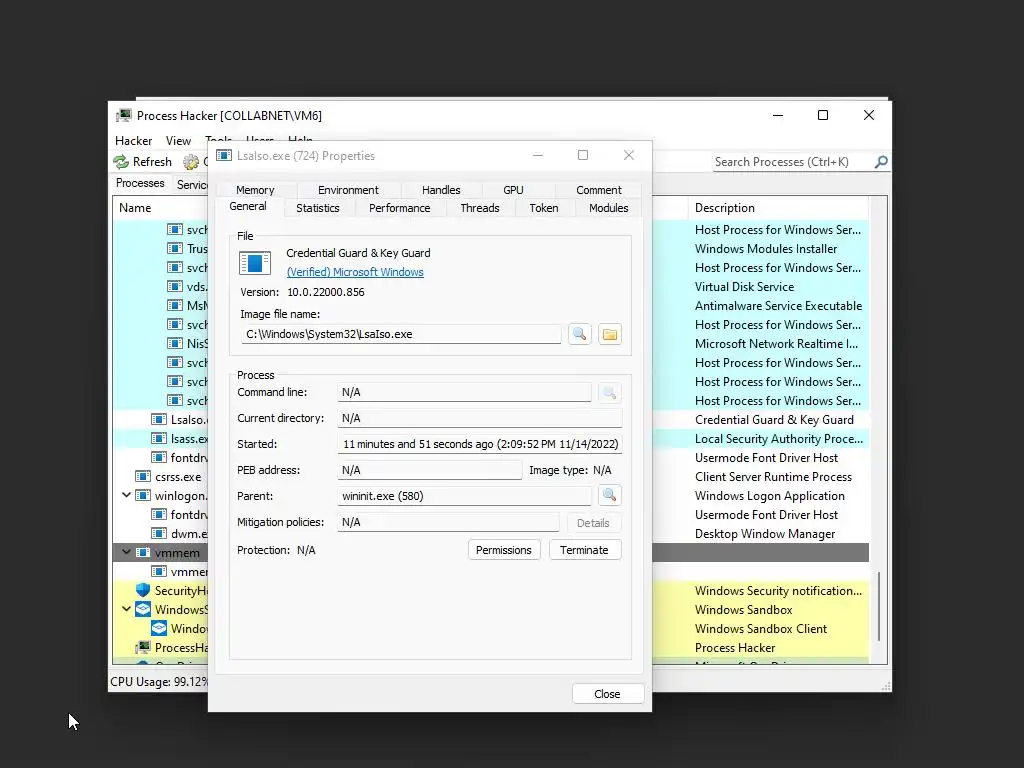Click the Current directory field
Screen dimensions: 1024x768
point(479,418)
